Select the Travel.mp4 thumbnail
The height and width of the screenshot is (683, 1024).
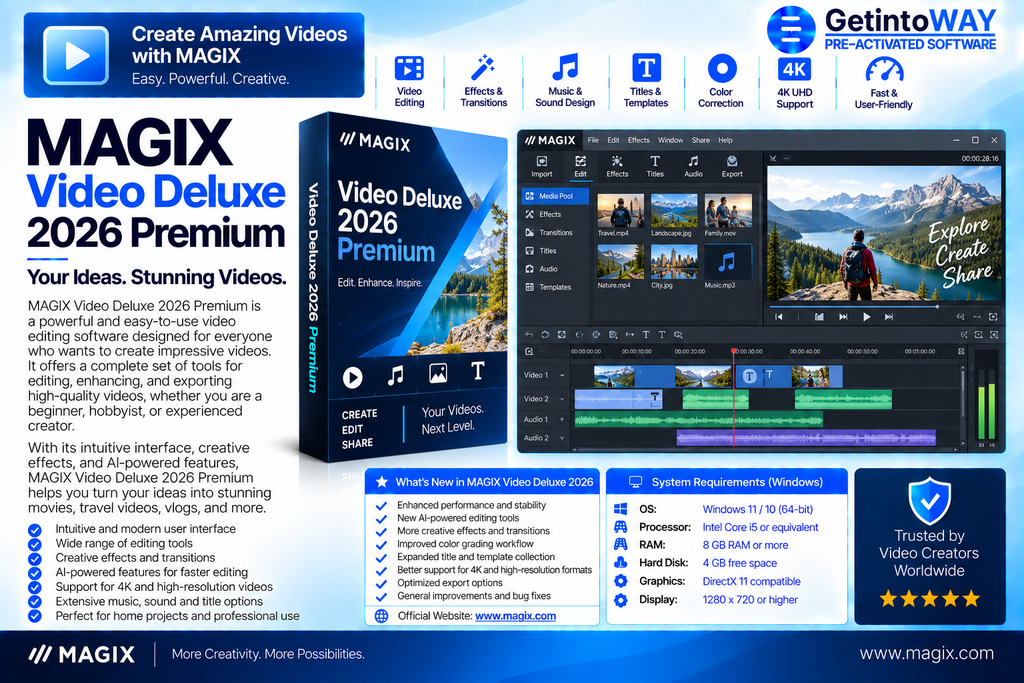(620, 210)
